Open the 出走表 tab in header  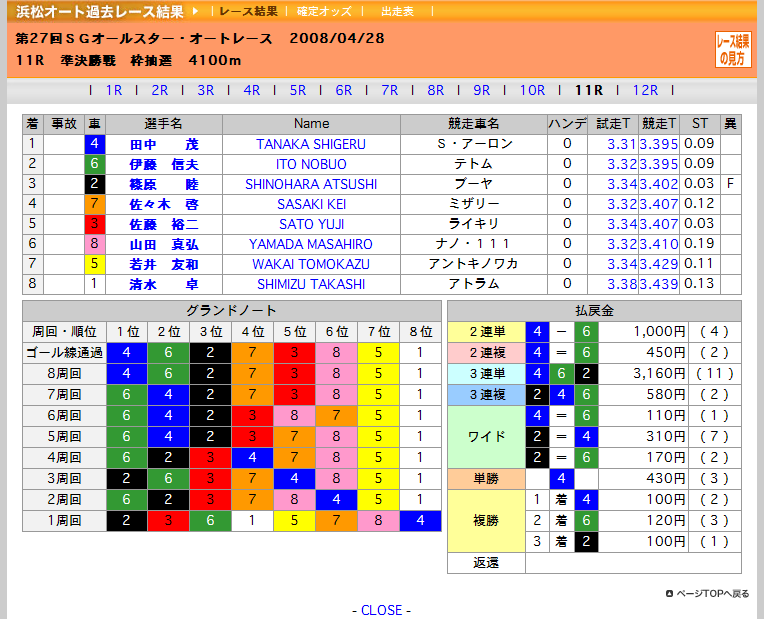(397, 11)
